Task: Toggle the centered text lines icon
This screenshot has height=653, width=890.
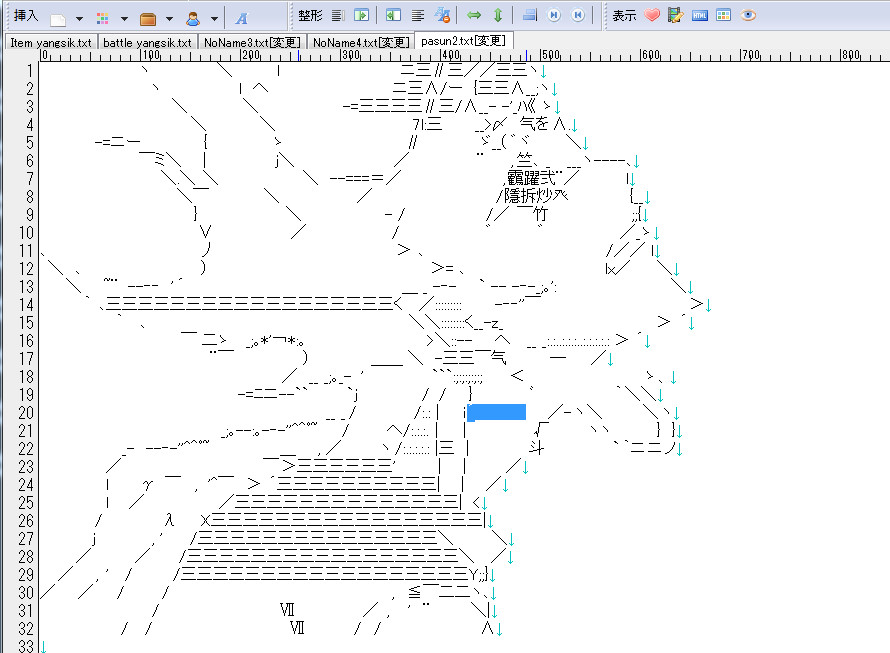Action: [x=418, y=16]
